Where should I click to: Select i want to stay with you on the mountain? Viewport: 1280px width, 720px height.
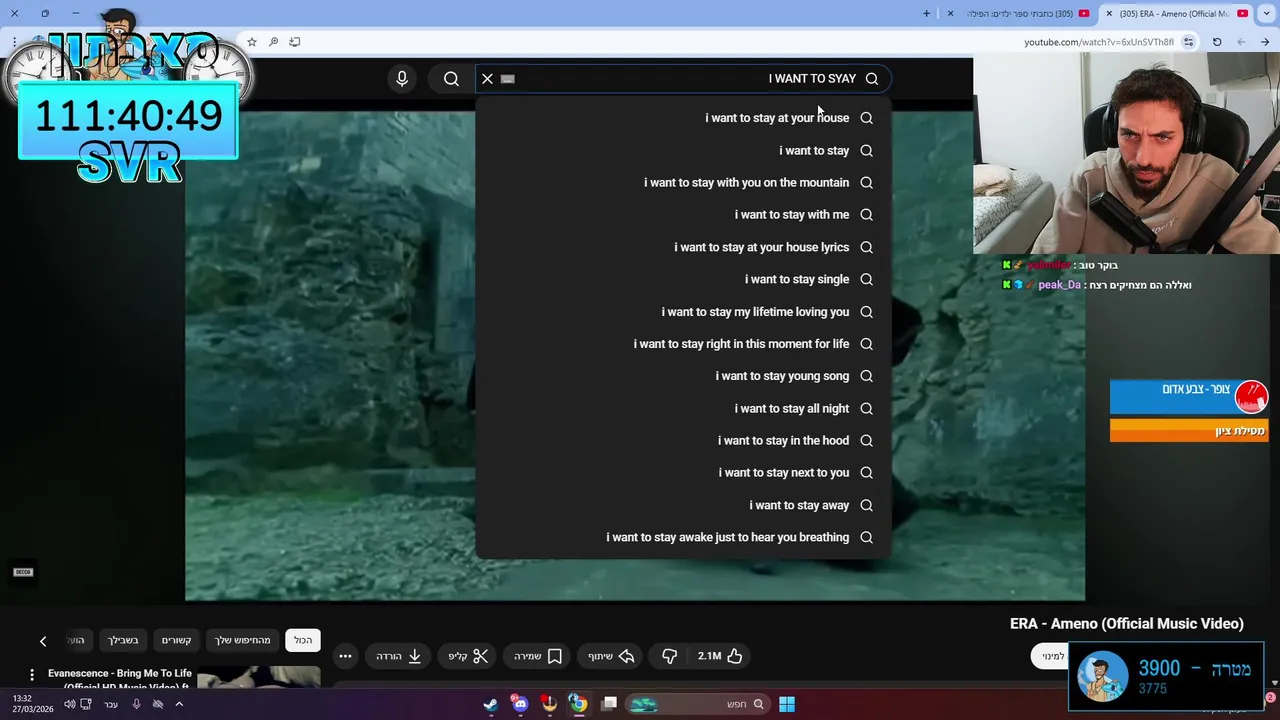[683, 182]
